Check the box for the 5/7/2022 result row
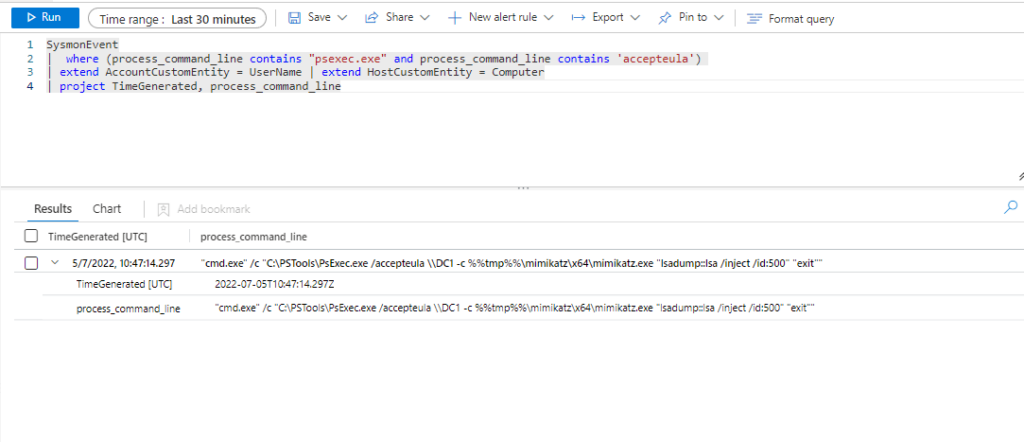The image size is (1024, 442). pyautogui.click(x=30, y=263)
